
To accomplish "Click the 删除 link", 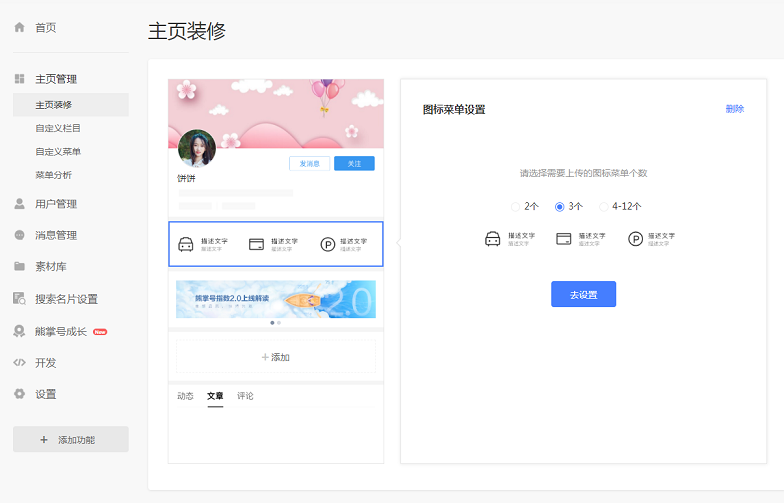I will pyautogui.click(x=734, y=109).
